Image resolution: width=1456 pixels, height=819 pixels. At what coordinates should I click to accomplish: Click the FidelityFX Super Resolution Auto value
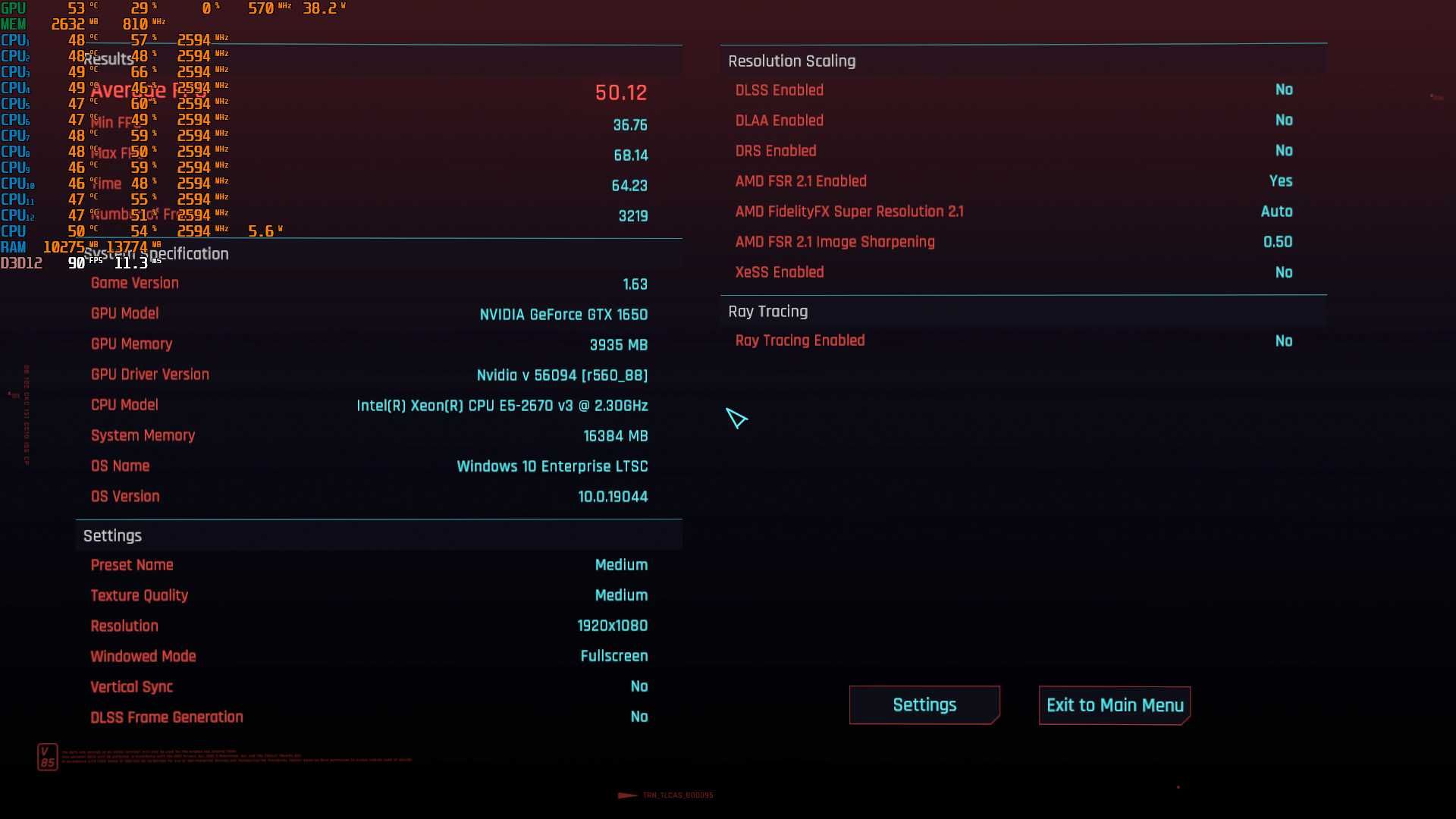pyautogui.click(x=1277, y=212)
